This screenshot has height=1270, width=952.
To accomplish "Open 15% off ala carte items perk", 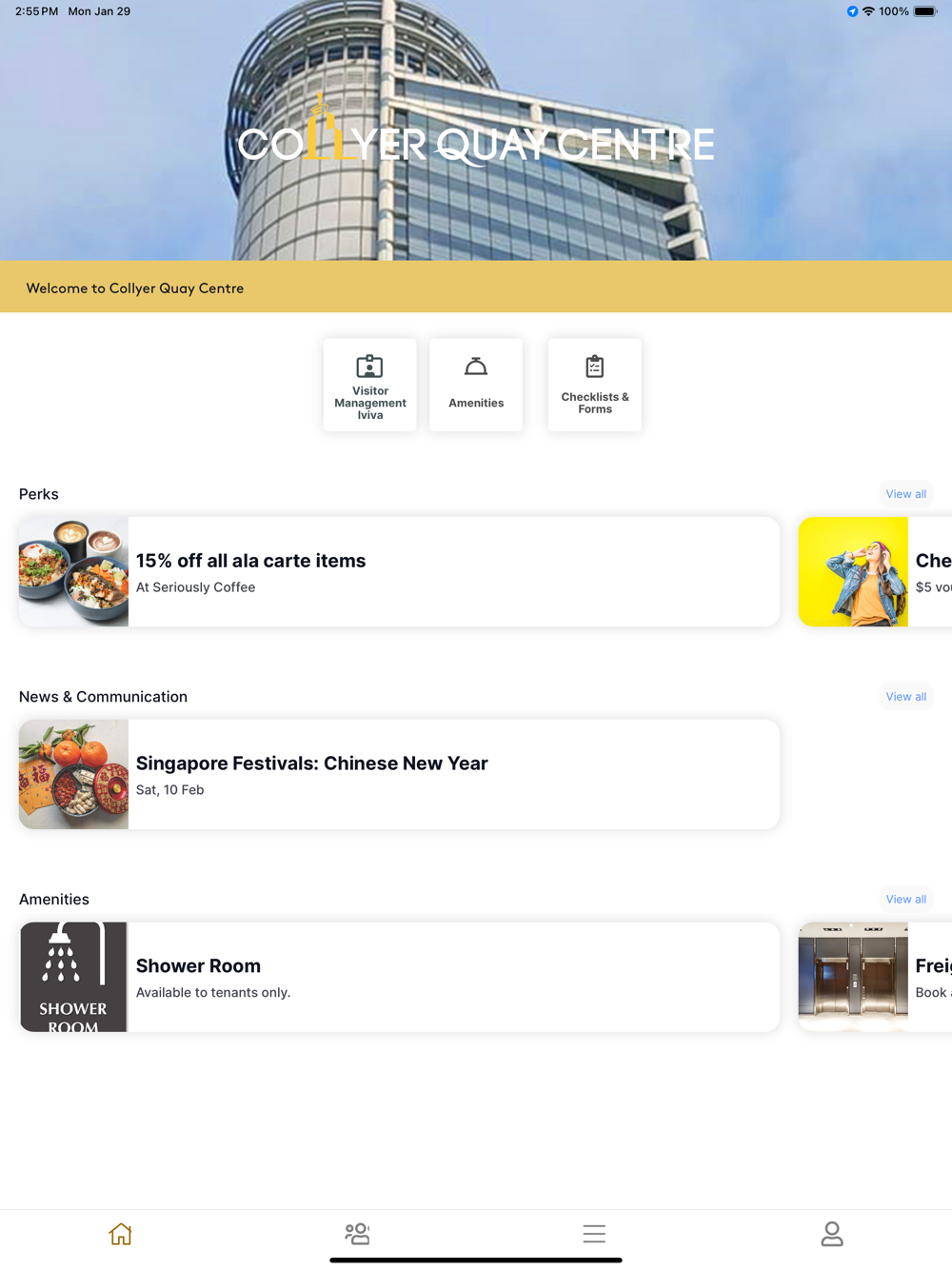I will [x=399, y=572].
